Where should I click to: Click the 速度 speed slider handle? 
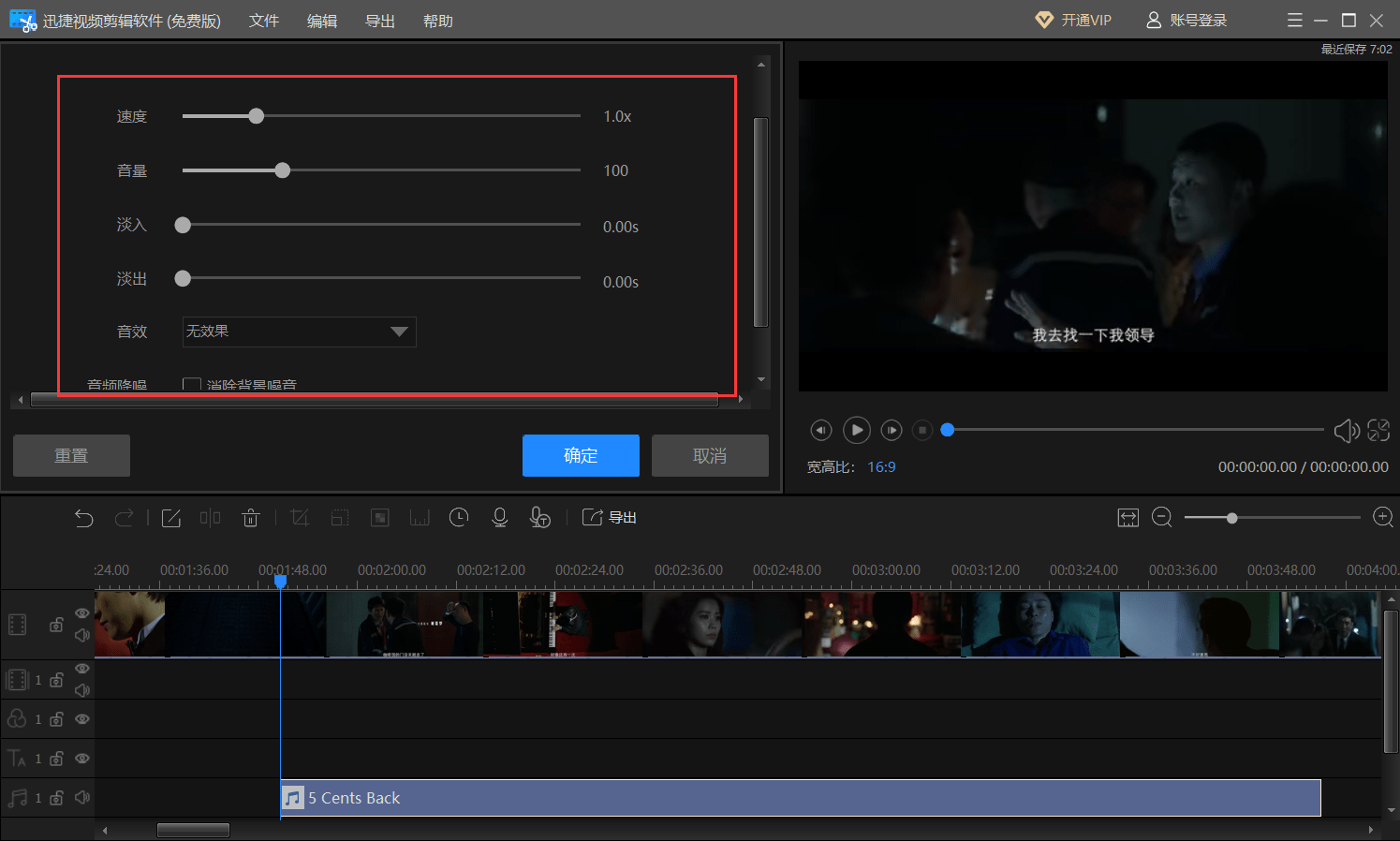[x=257, y=116]
